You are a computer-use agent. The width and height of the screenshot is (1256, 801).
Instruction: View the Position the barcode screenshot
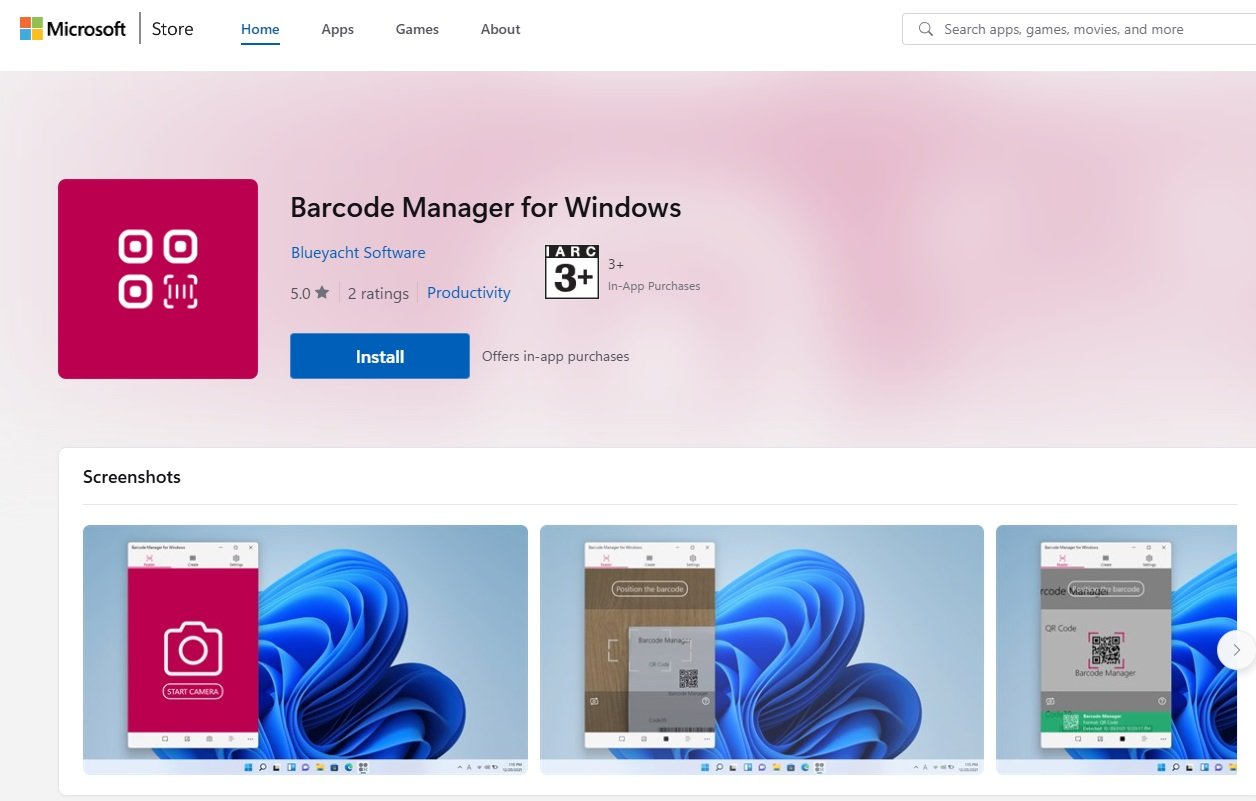click(x=761, y=650)
